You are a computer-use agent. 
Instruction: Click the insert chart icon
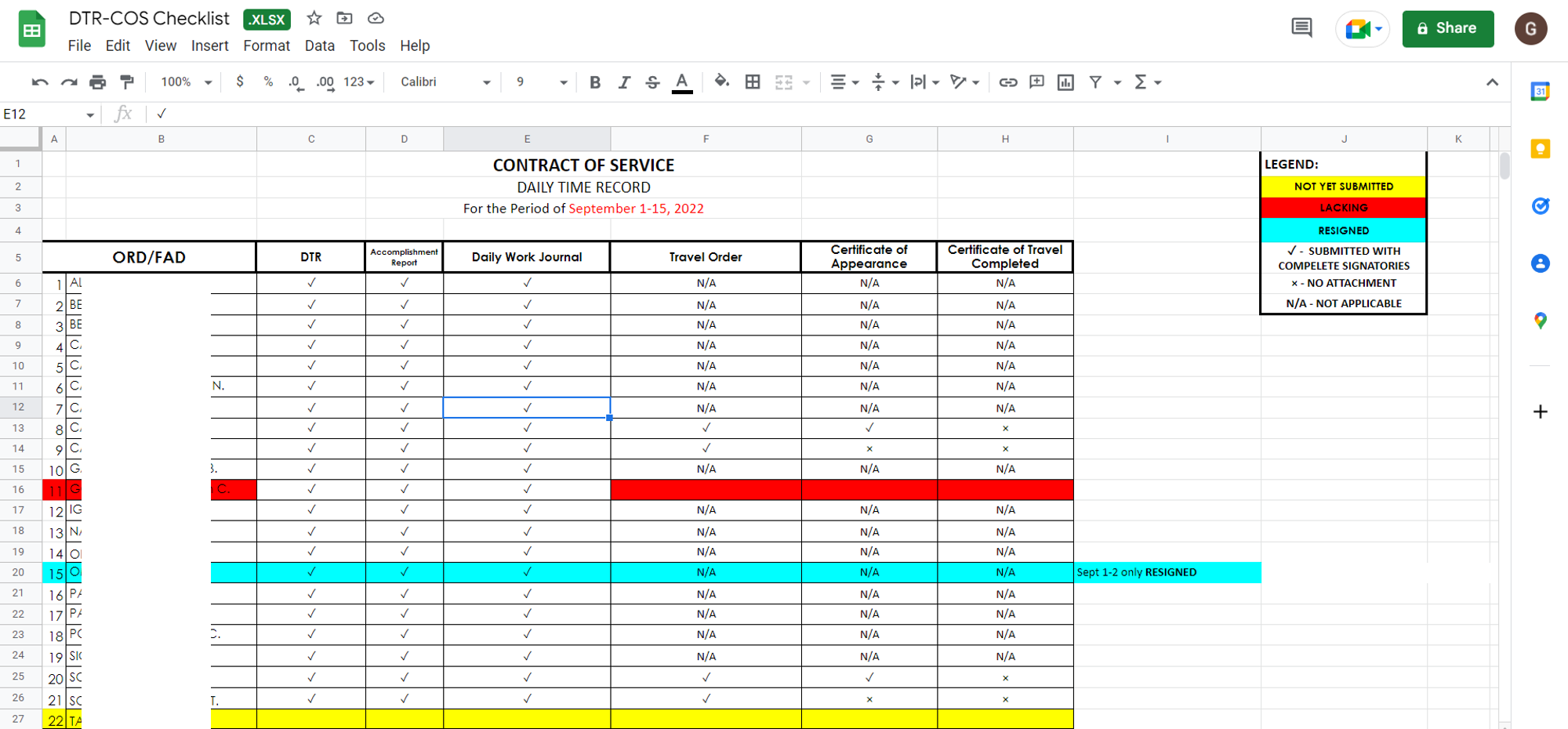coord(1065,82)
